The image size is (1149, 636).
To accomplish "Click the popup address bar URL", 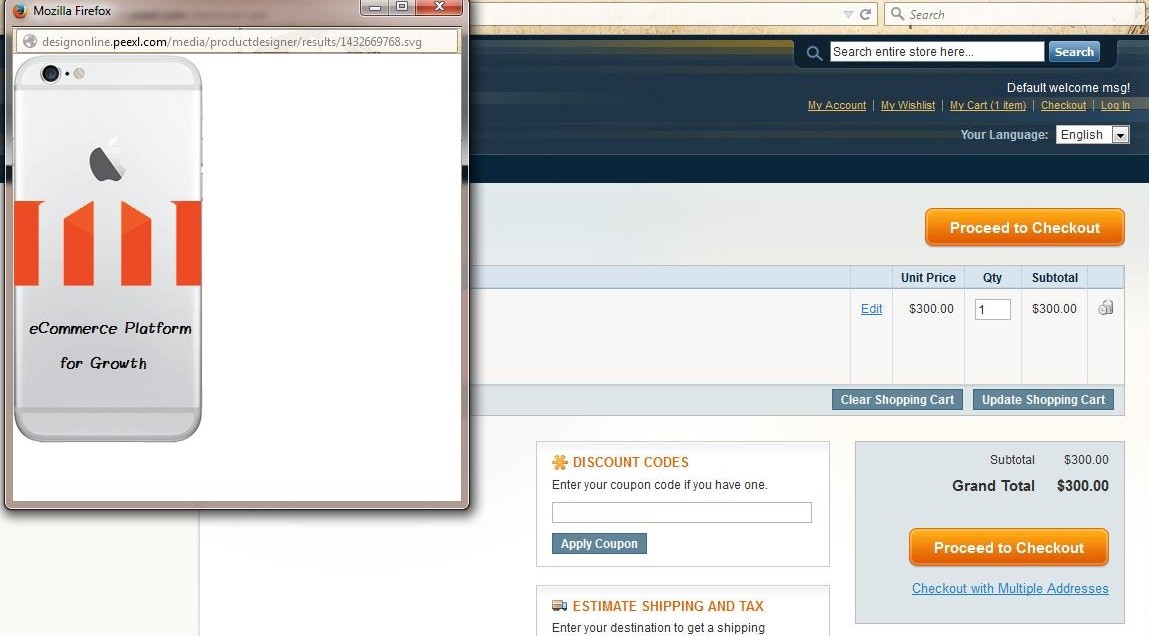I will click(232, 42).
